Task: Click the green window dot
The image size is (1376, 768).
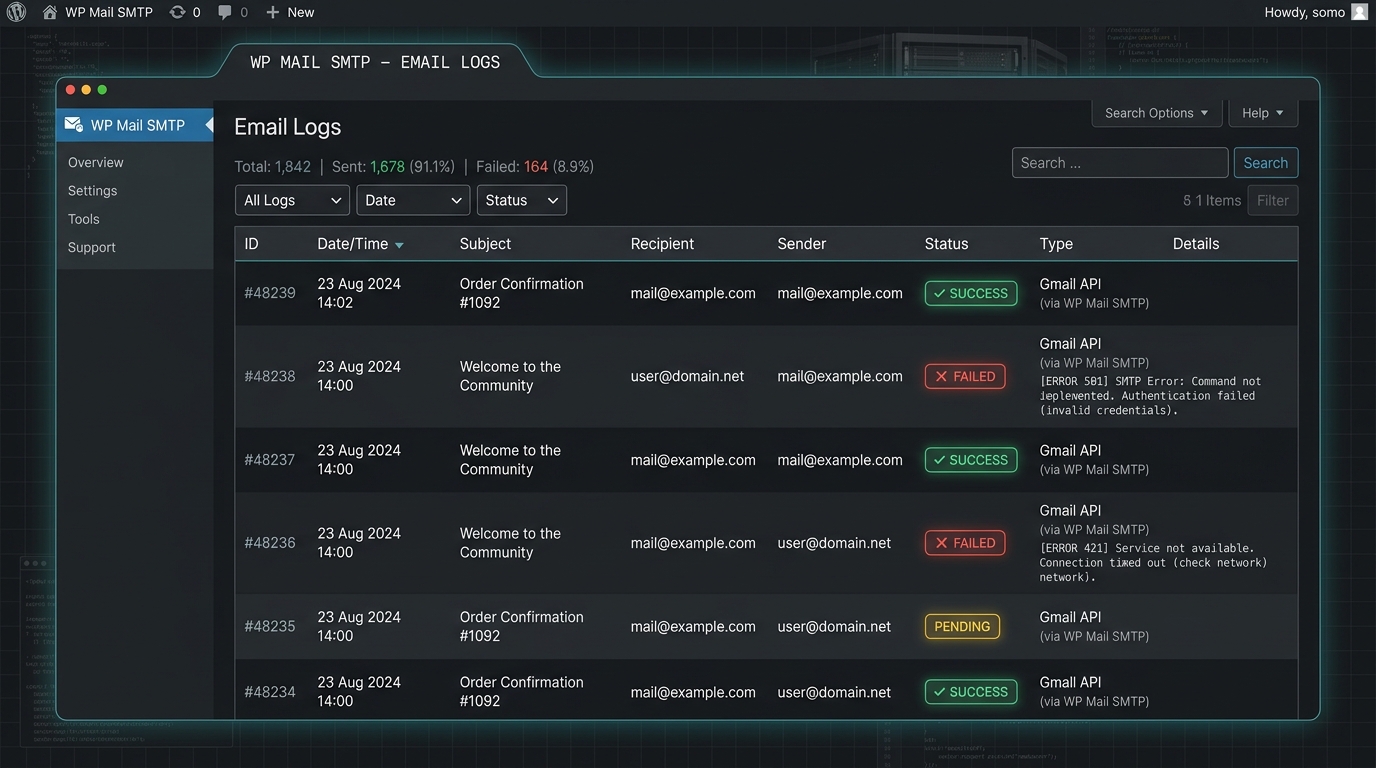Action: [x=102, y=90]
